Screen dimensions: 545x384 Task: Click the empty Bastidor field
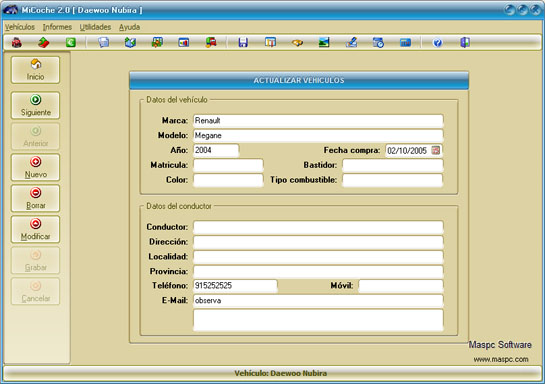(393, 165)
